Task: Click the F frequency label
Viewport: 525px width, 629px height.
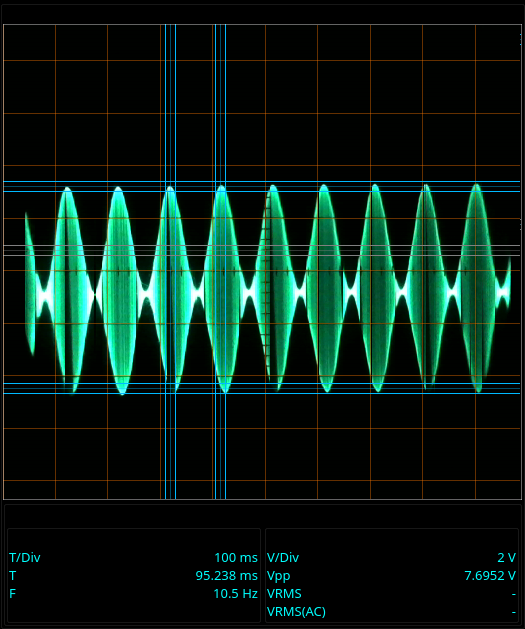Action: (x=12, y=594)
